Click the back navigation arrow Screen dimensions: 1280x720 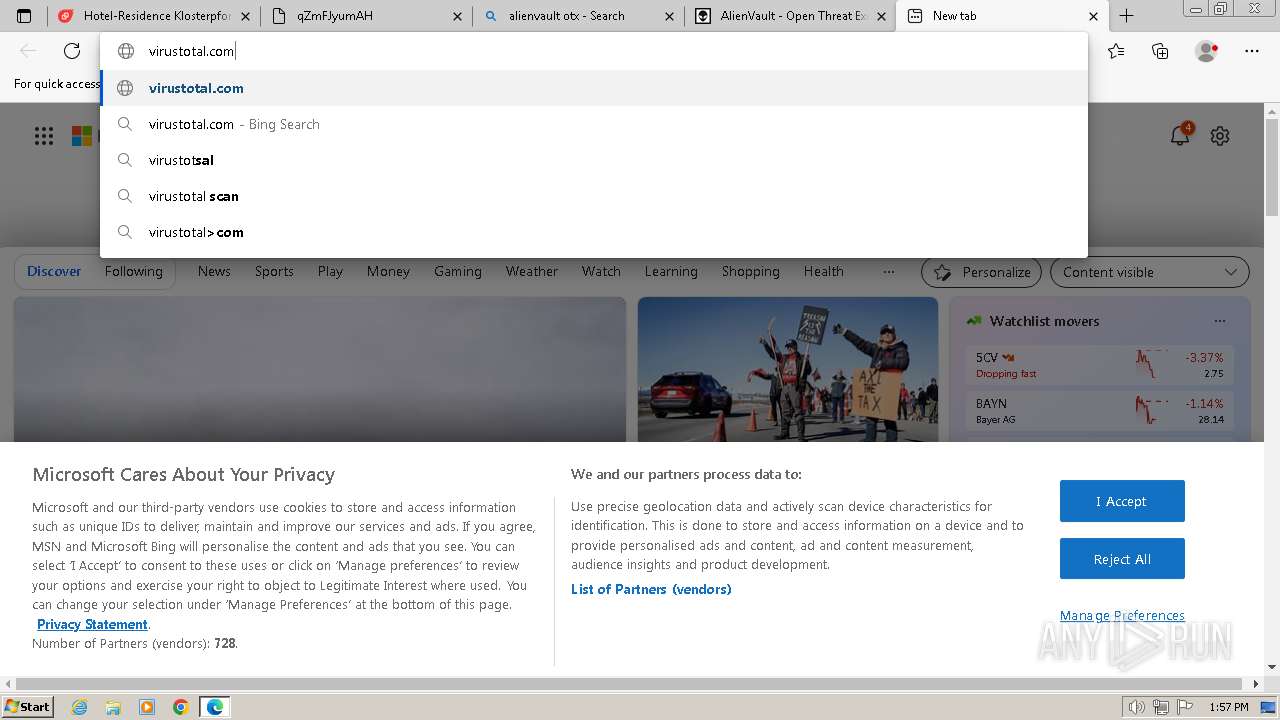[x=28, y=51]
